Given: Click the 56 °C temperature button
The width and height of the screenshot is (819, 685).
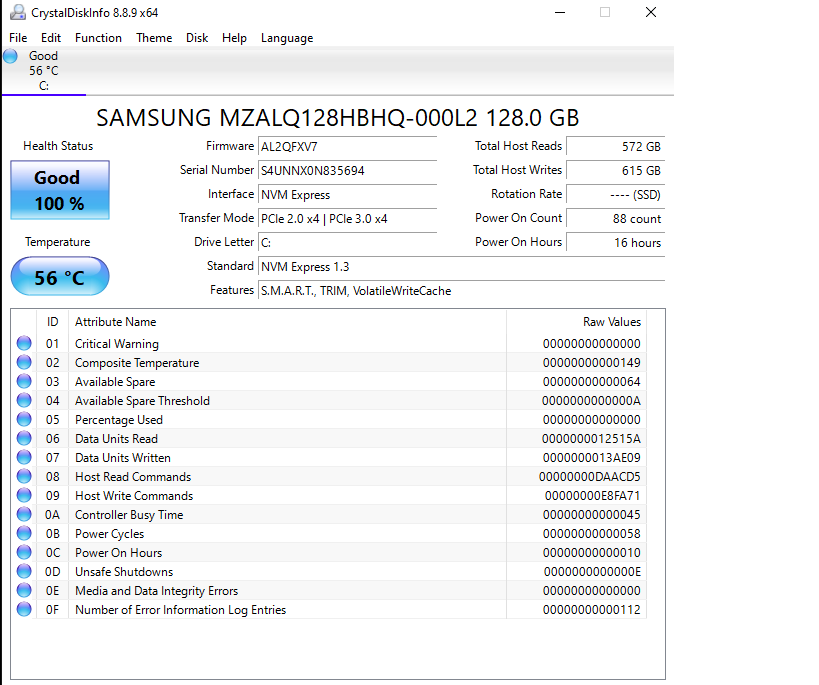Looking at the screenshot, I should (x=59, y=277).
